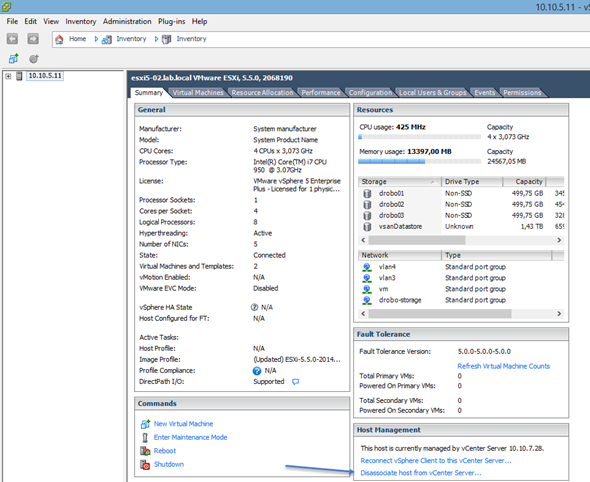The width and height of the screenshot is (590, 482).
Task: Select the host icon beside 10.10.5.11
Action: (x=19, y=76)
